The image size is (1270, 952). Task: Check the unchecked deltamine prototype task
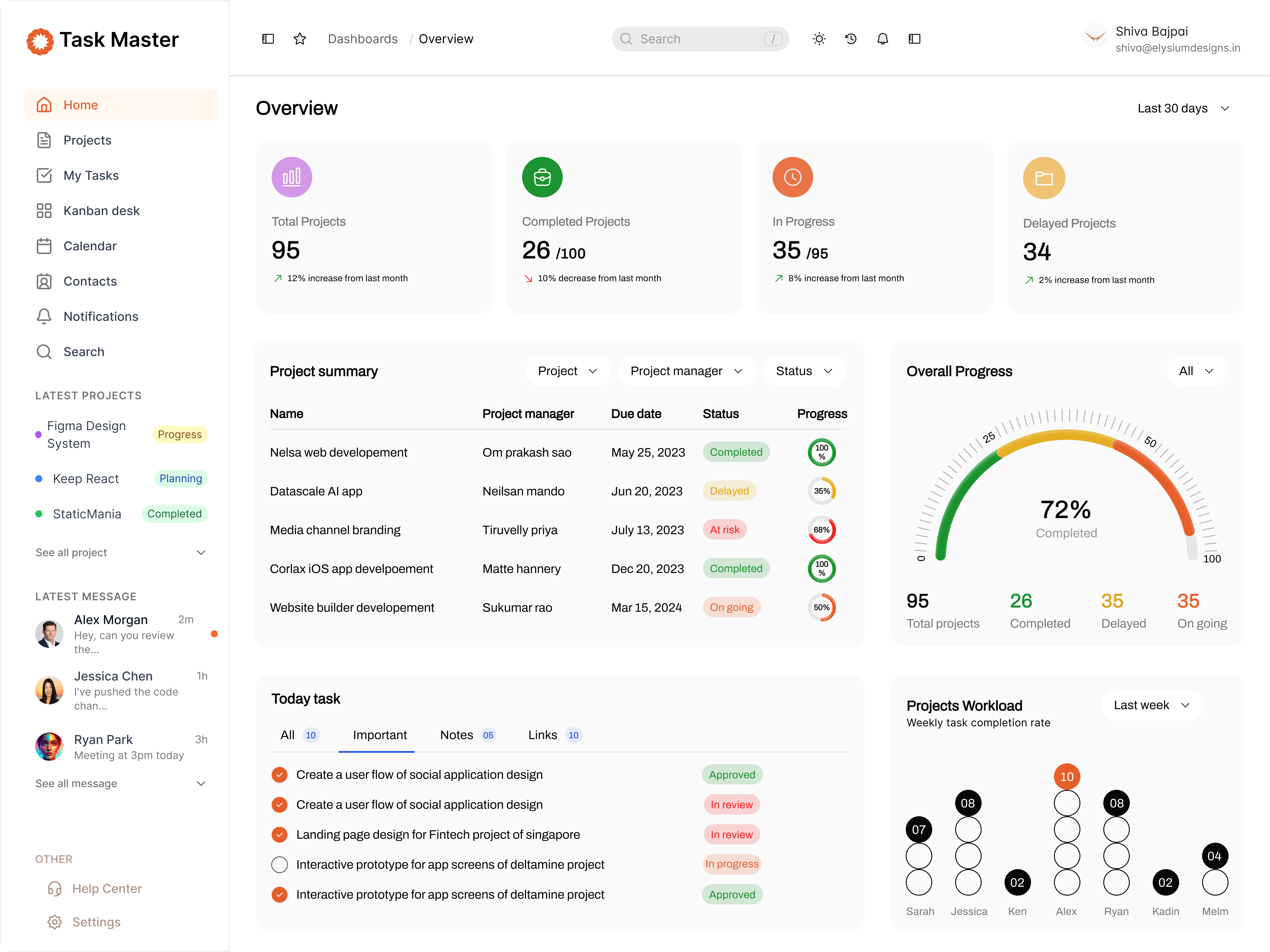280,864
